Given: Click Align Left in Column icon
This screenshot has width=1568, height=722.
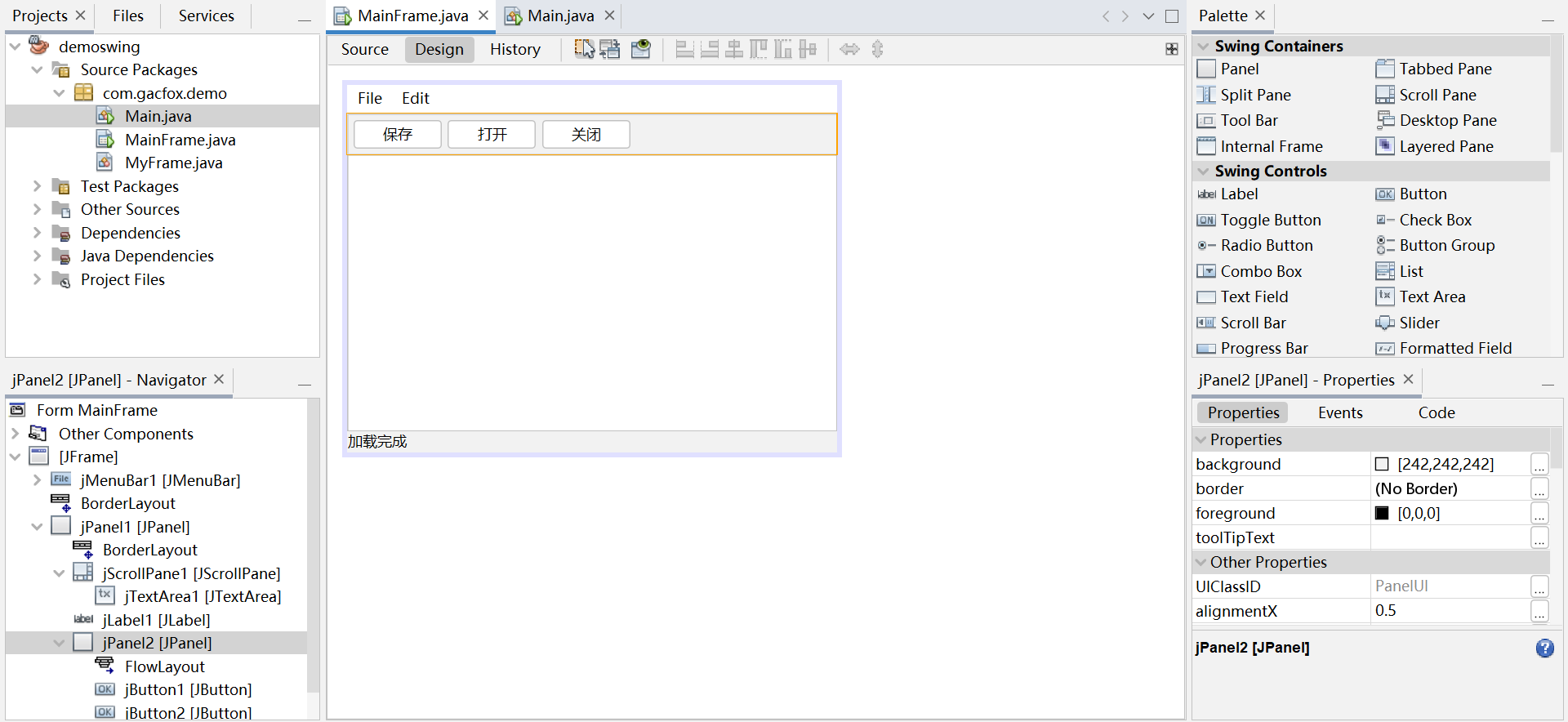Looking at the screenshot, I should pyautogui.click(x=685, y=49).
